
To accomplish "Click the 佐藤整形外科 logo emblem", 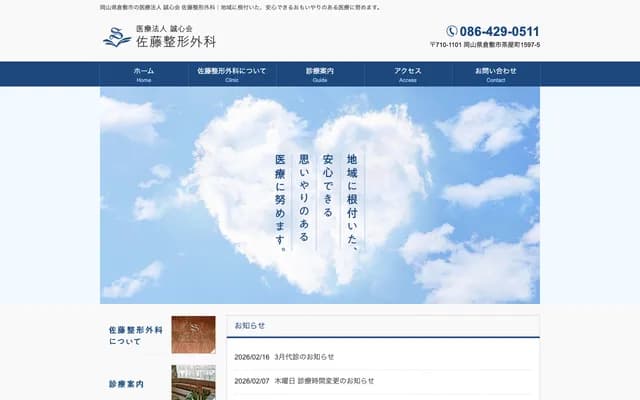I will tap(117, 37).
